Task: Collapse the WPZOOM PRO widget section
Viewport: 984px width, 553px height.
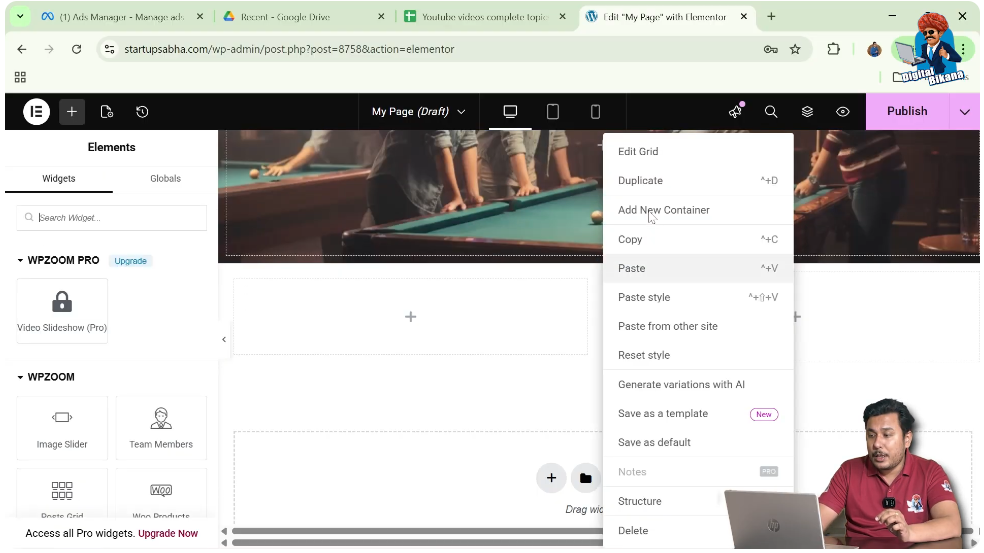Action: point(21,261)
